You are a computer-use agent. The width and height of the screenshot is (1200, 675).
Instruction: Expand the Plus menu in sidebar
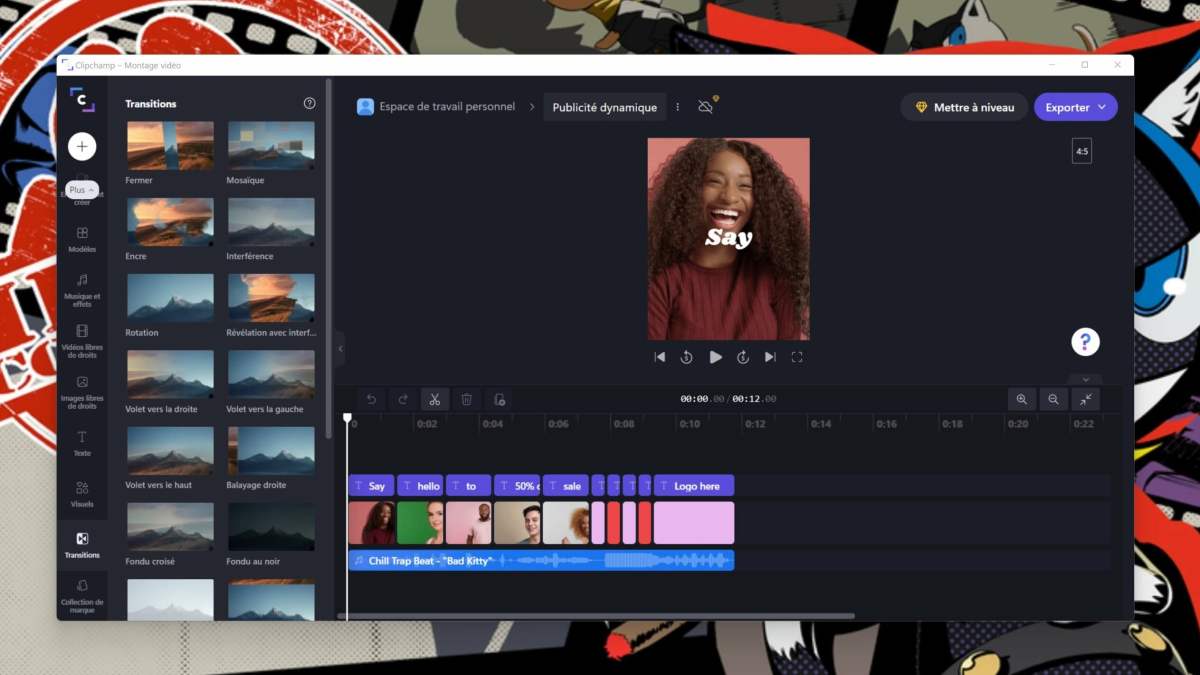click(x=82, y=190)
